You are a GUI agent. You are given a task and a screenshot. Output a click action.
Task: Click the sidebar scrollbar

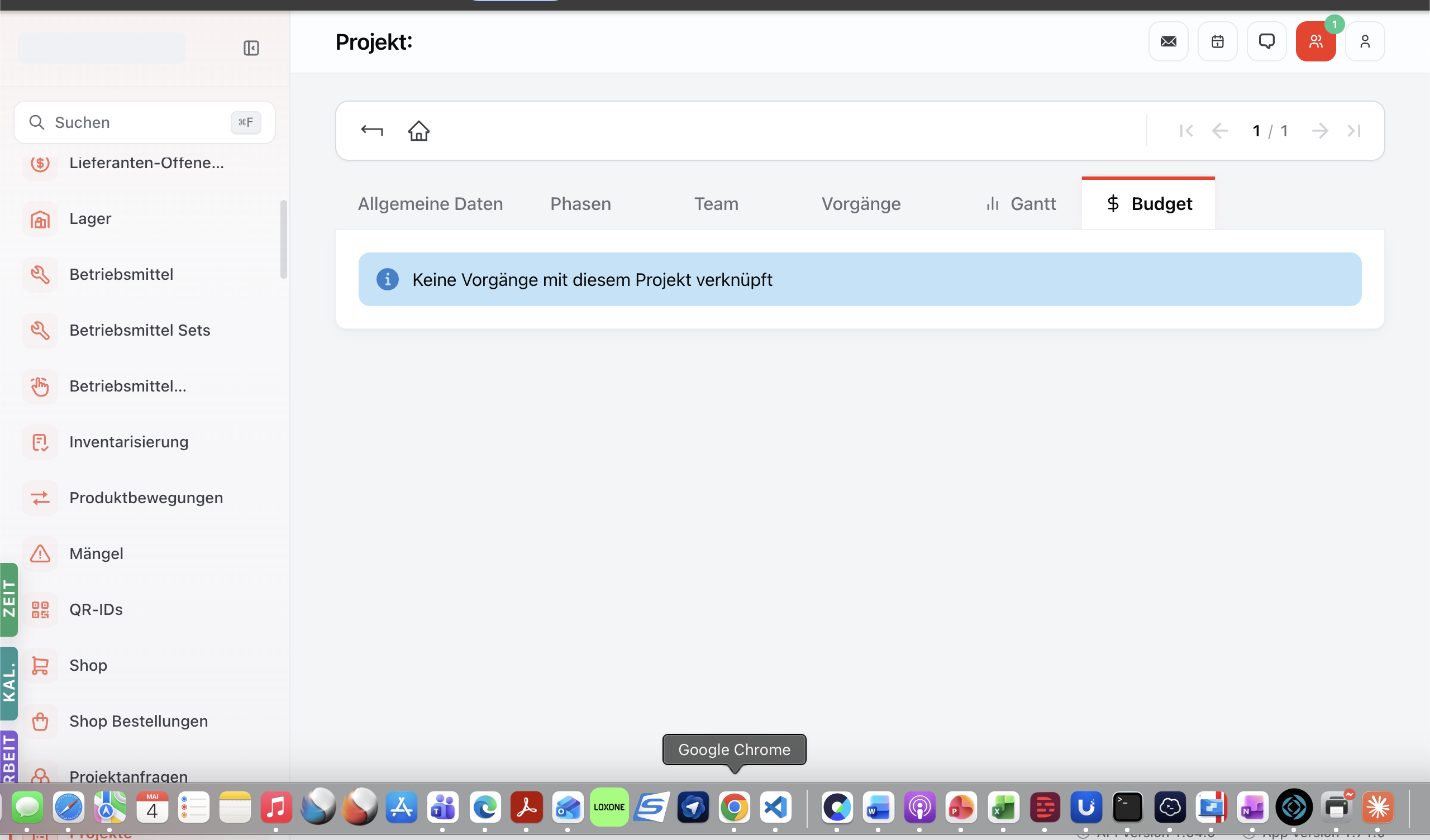click(284, 239)
